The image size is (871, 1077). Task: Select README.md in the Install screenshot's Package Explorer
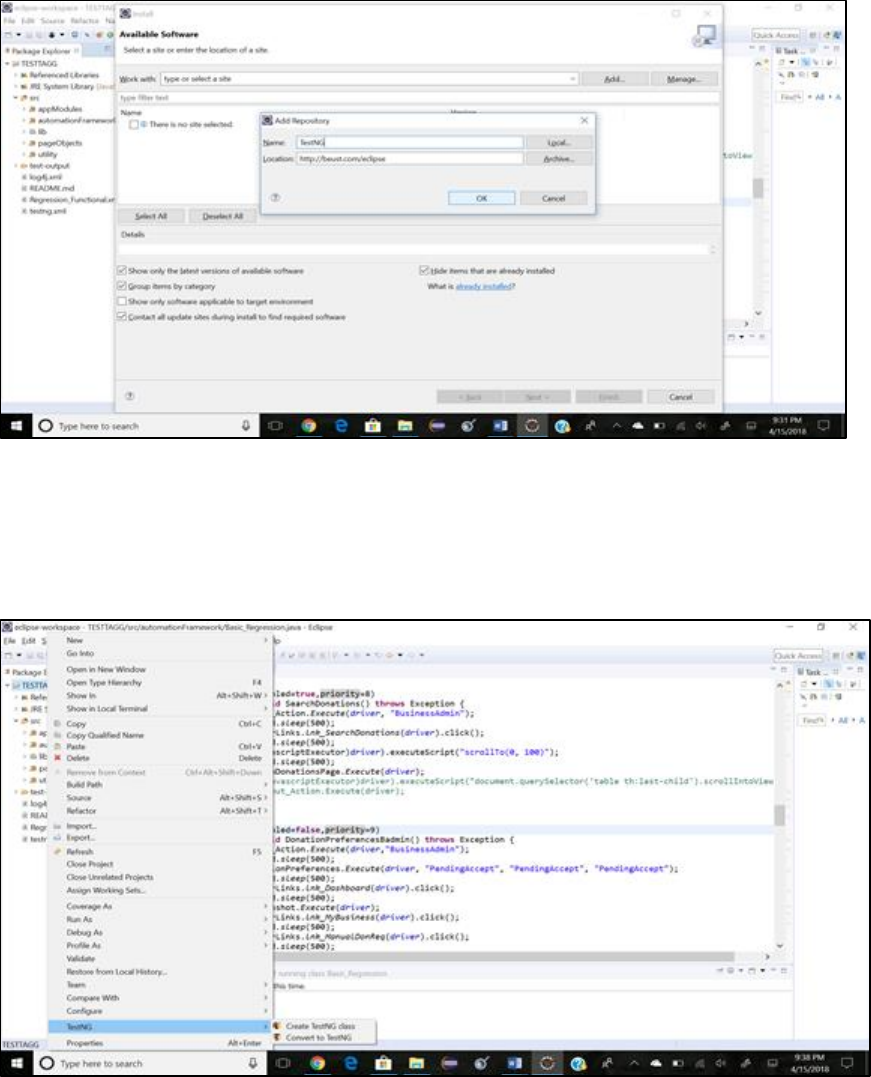pyautogui.click(x=52, y=188)
